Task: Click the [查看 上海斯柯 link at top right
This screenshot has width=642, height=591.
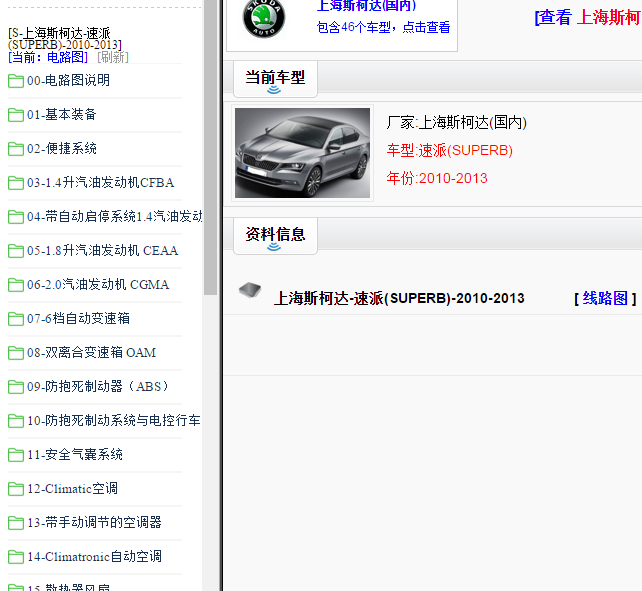Action: pos(588,18)
